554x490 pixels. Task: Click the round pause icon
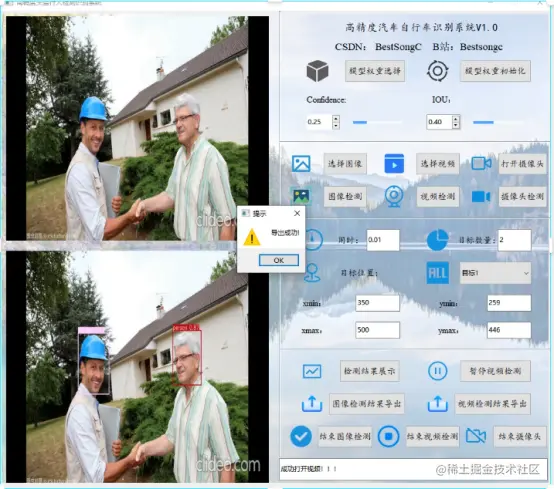[437, 371]
